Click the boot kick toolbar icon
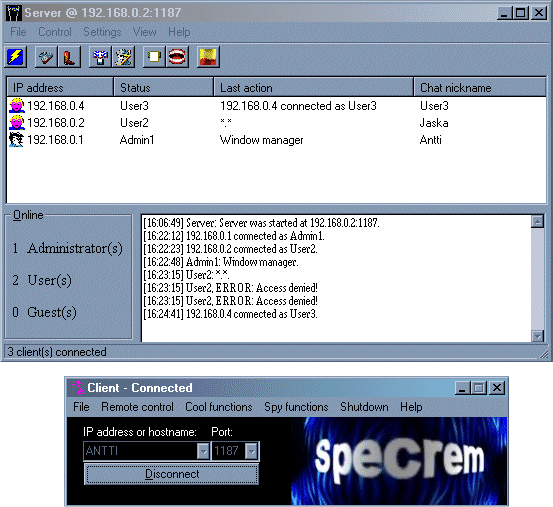553x507 pixels. [69, 57]
